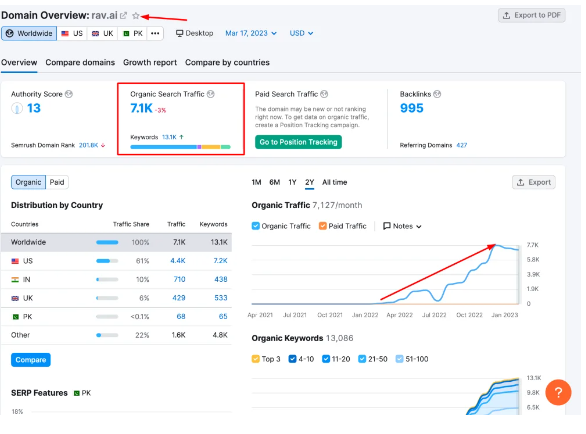This screenshot has height=434, width=586.
Task: Click Organic Search Traffic info icon
Action: [x=211, y=94]
